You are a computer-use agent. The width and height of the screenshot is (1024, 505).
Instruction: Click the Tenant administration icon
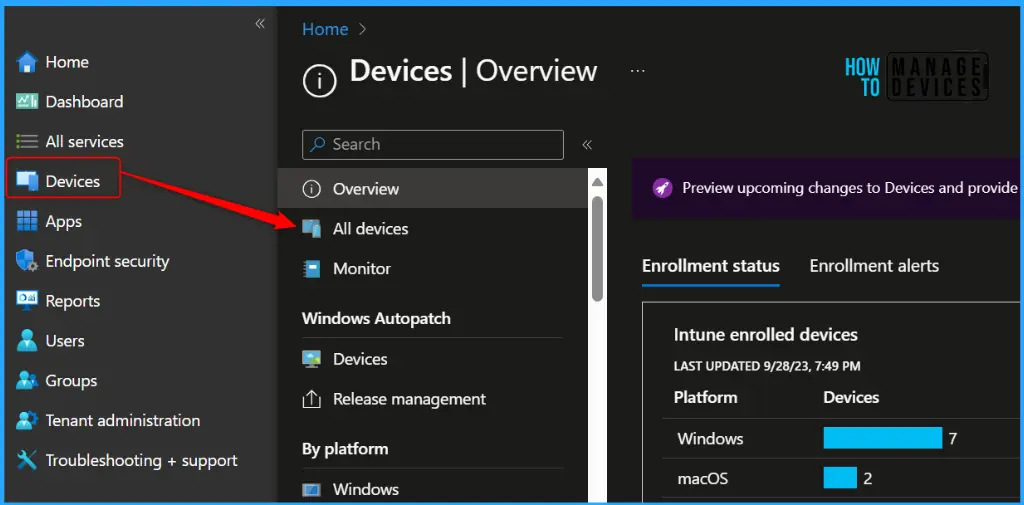(27, 421)
